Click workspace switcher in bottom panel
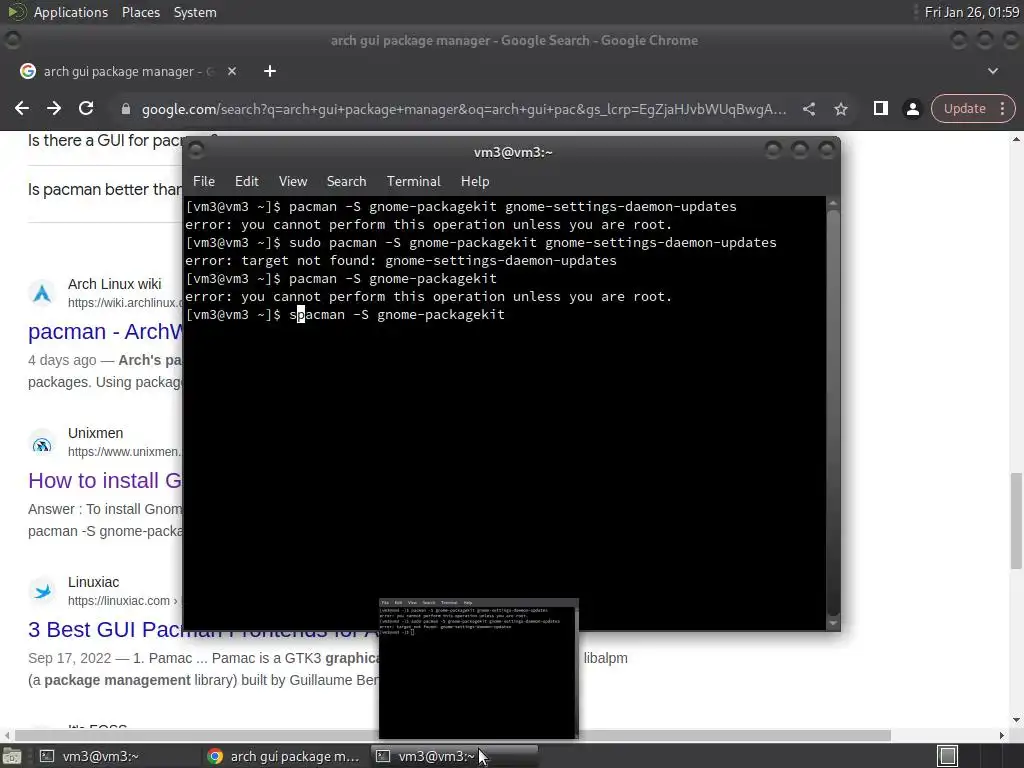The width and height of the screenshot is (1024, 768). pyautogui.click(x=948, y=756)
